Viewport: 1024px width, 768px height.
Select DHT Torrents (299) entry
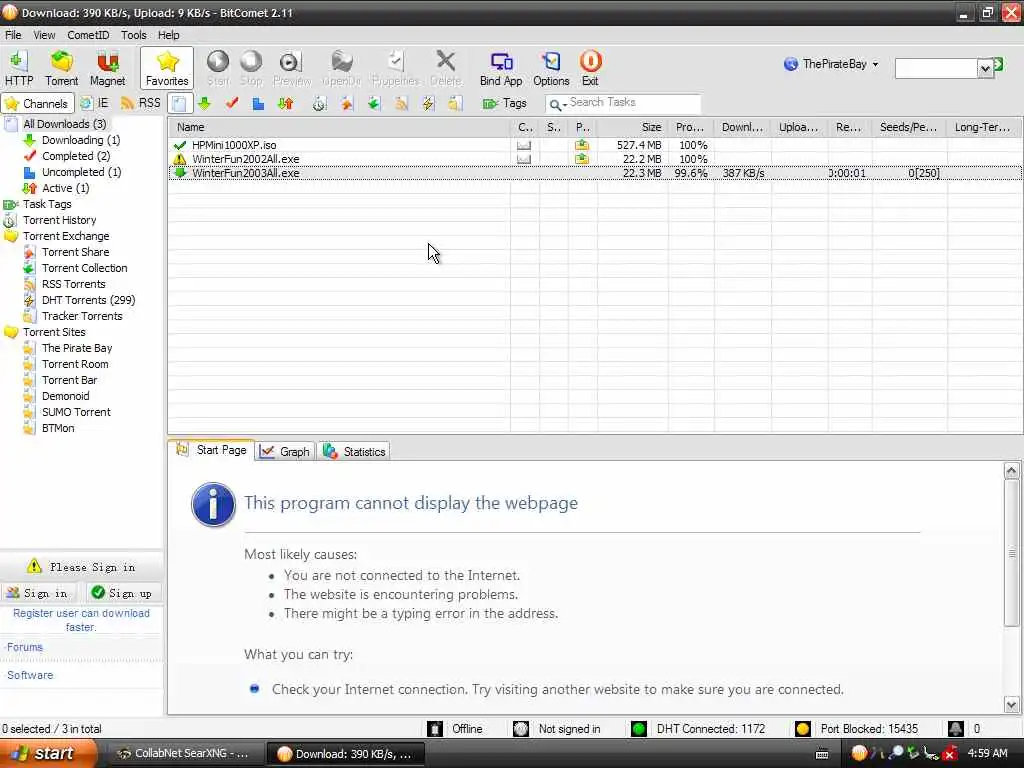point(88,300)
